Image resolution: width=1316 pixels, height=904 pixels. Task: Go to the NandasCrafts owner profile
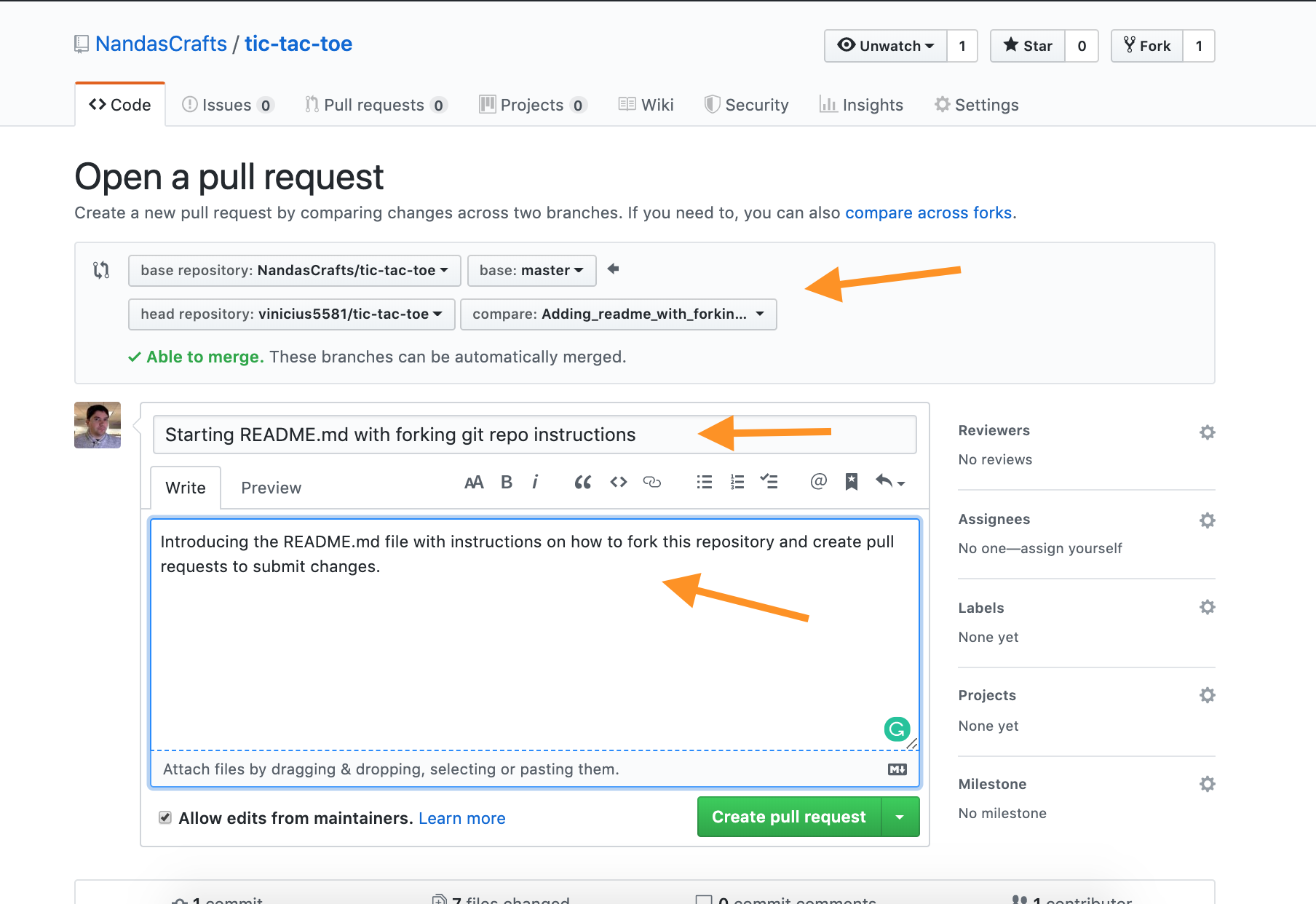(162, 44)
